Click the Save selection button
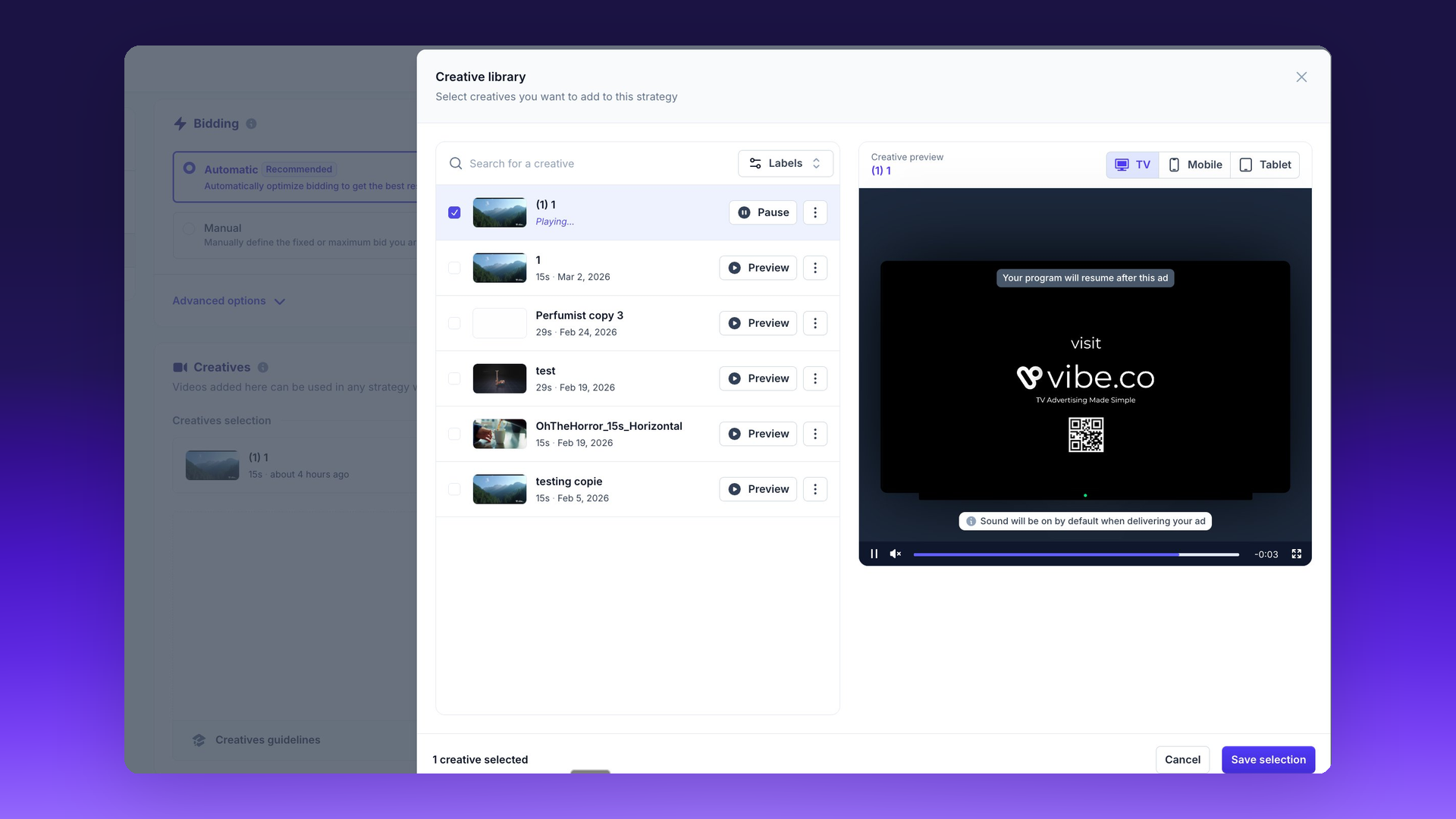 (1268, 759)
